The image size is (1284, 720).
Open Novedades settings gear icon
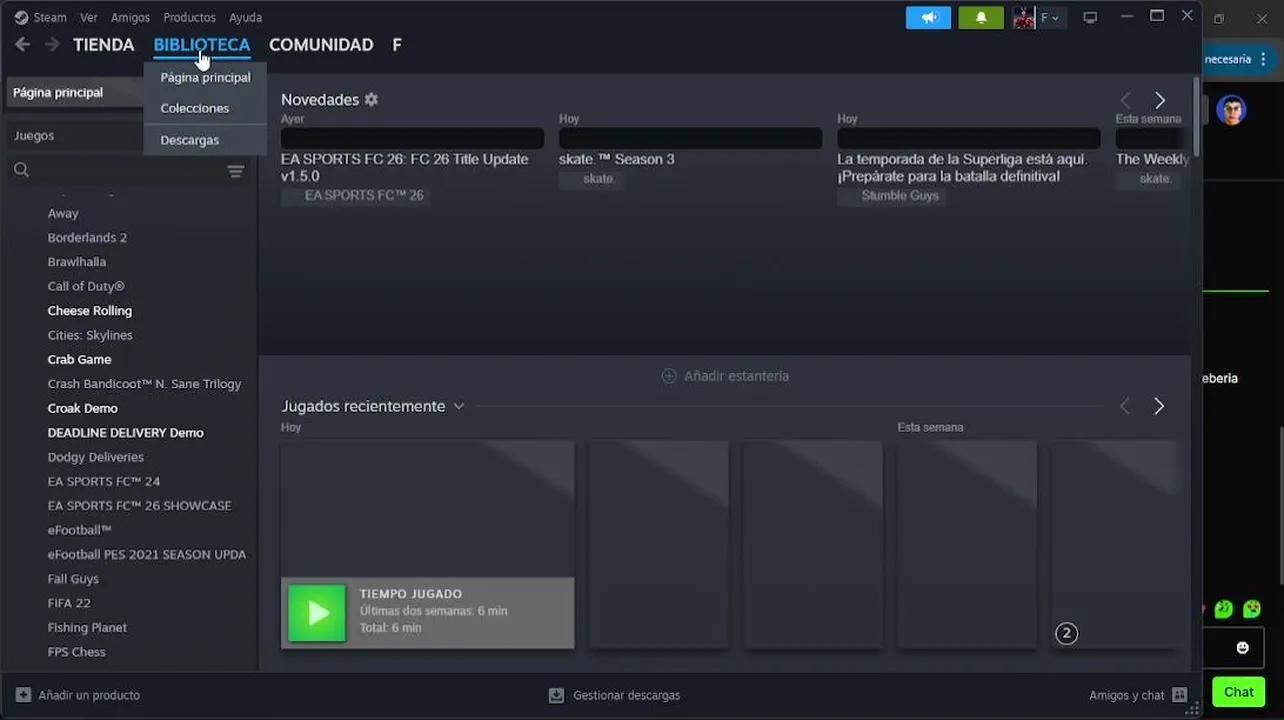371,99
